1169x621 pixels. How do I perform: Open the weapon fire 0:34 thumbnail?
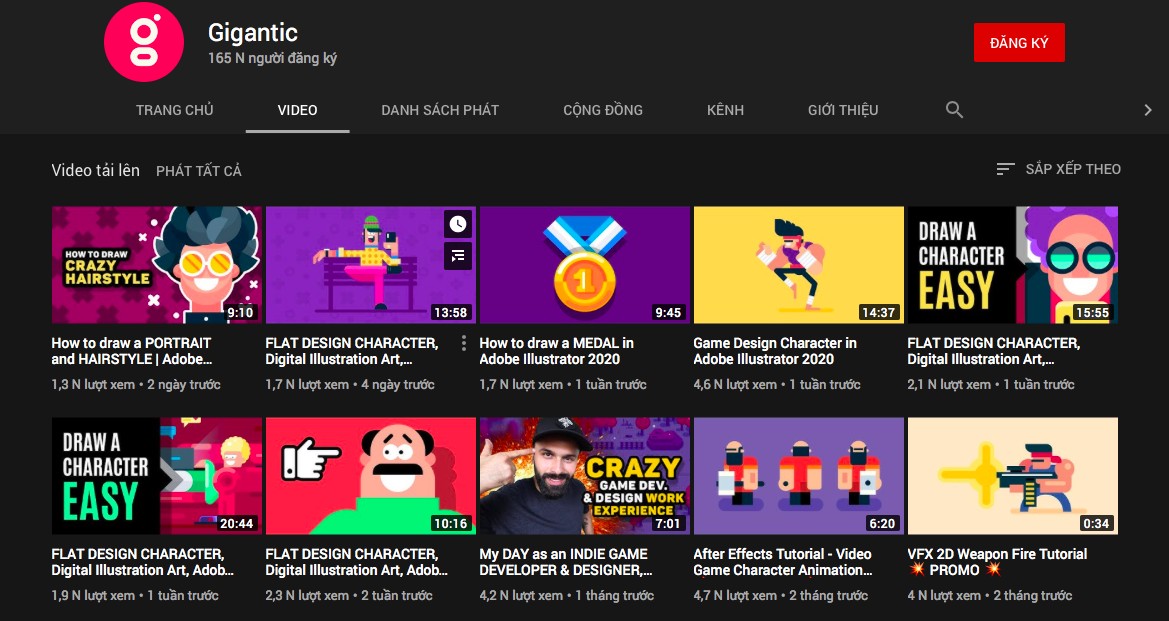[x=1012, y=476]
